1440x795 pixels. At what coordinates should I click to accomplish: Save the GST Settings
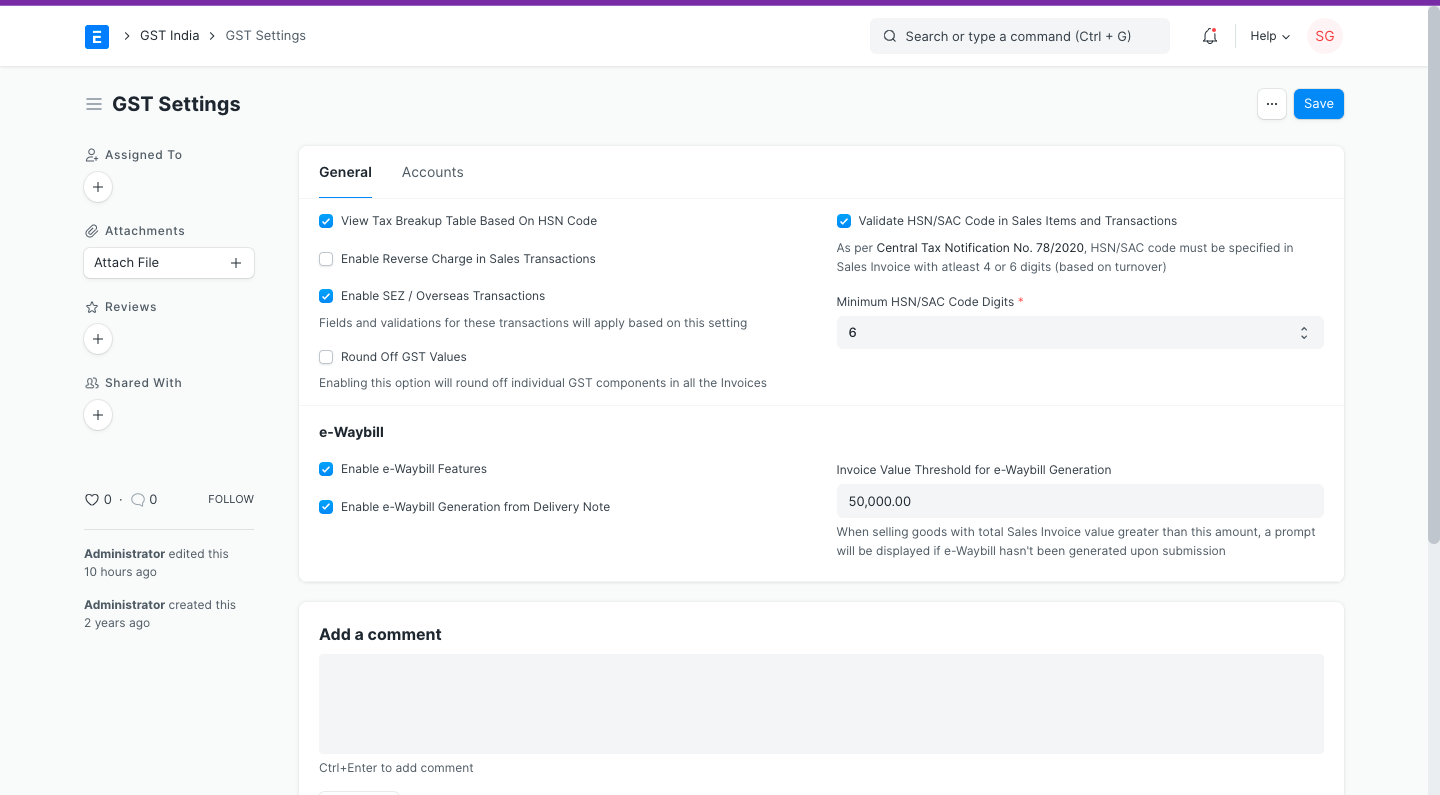[1318, 103]
